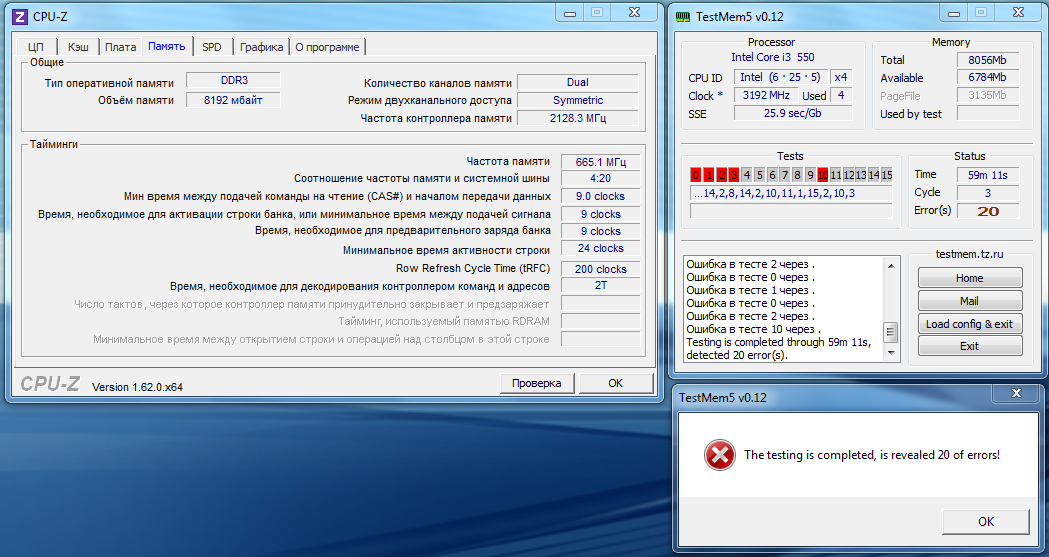Click the 2T command rate value
1049x557 pixels.
pos(600,286)
